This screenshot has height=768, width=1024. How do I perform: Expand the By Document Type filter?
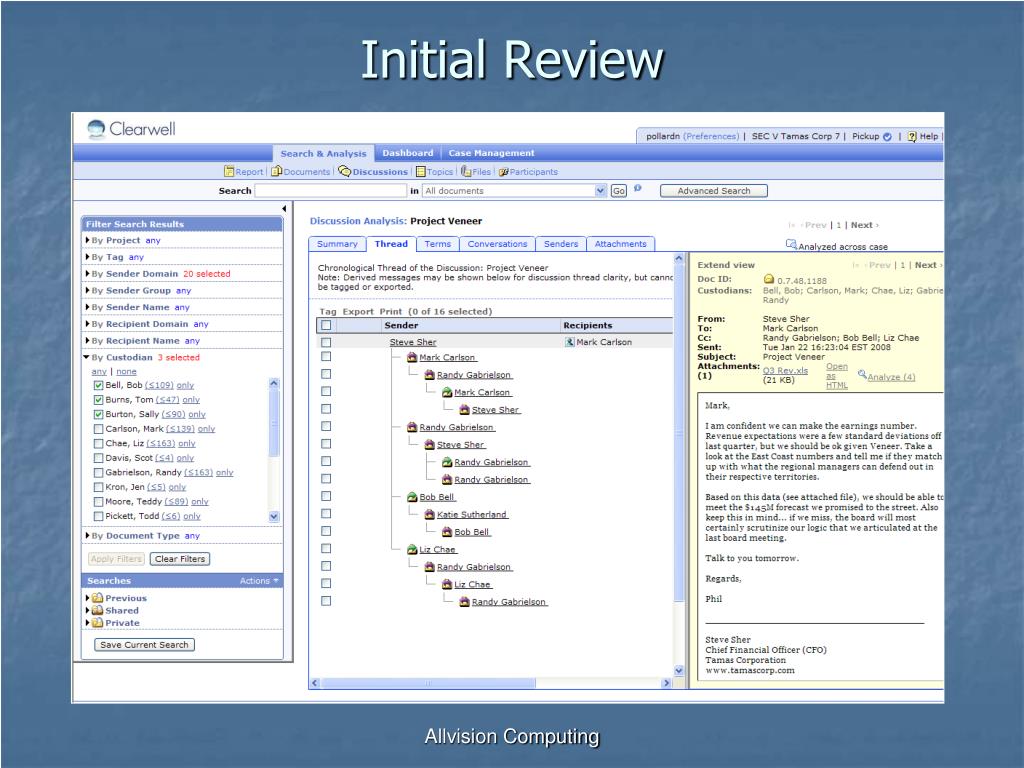click(x=88, y=536)
